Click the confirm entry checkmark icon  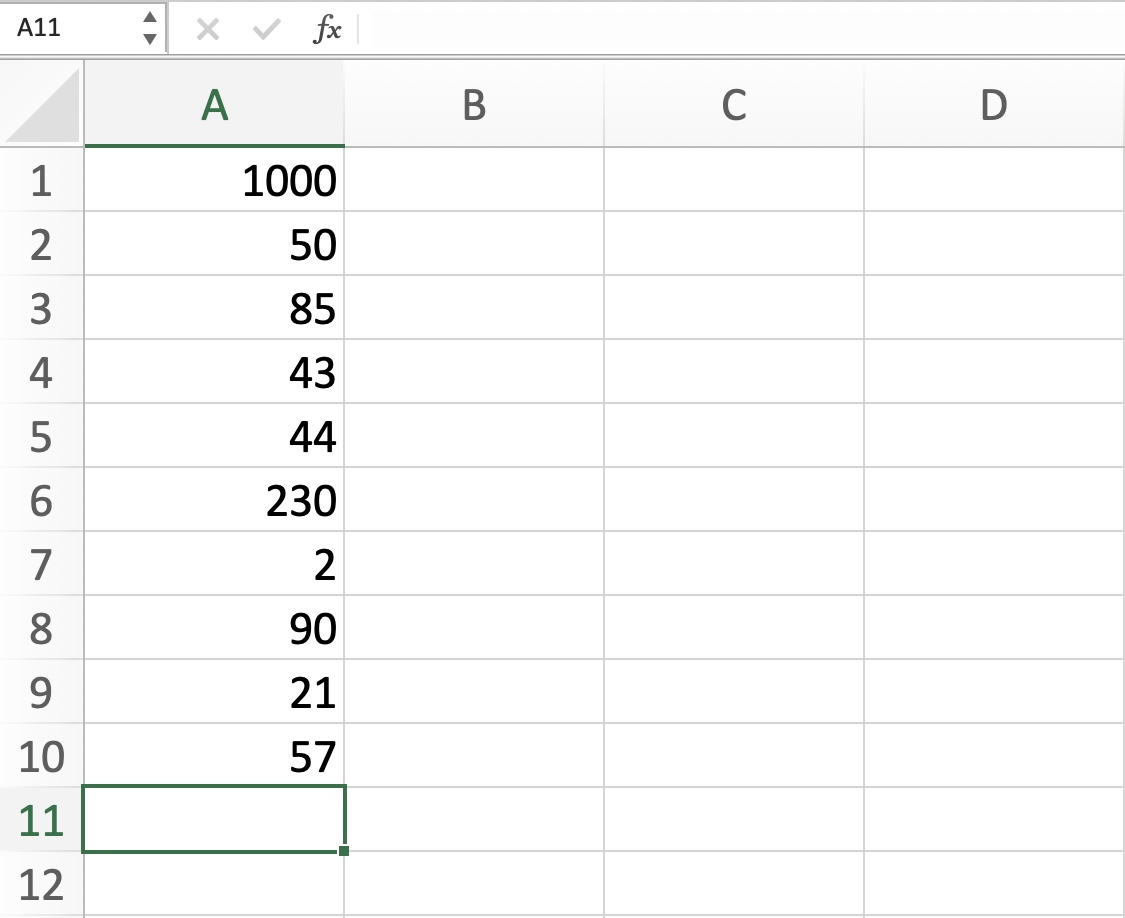[266, 29]
